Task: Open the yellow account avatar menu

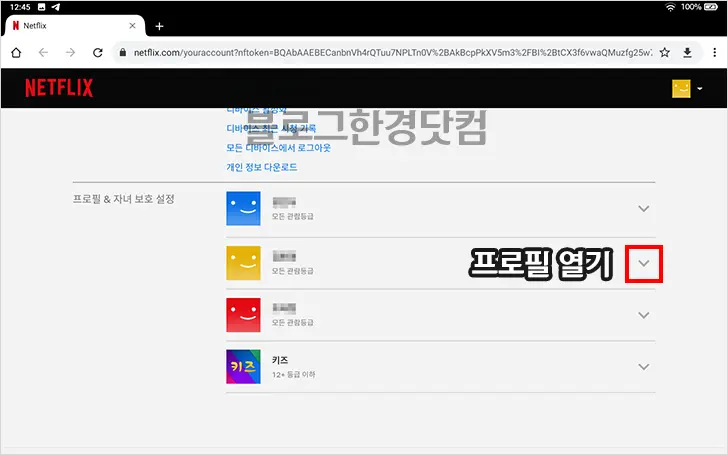Action: tap(687, 88)
